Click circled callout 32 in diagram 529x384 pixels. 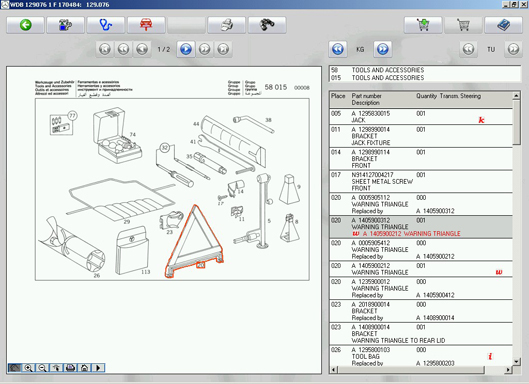click(x=164, y=147)
